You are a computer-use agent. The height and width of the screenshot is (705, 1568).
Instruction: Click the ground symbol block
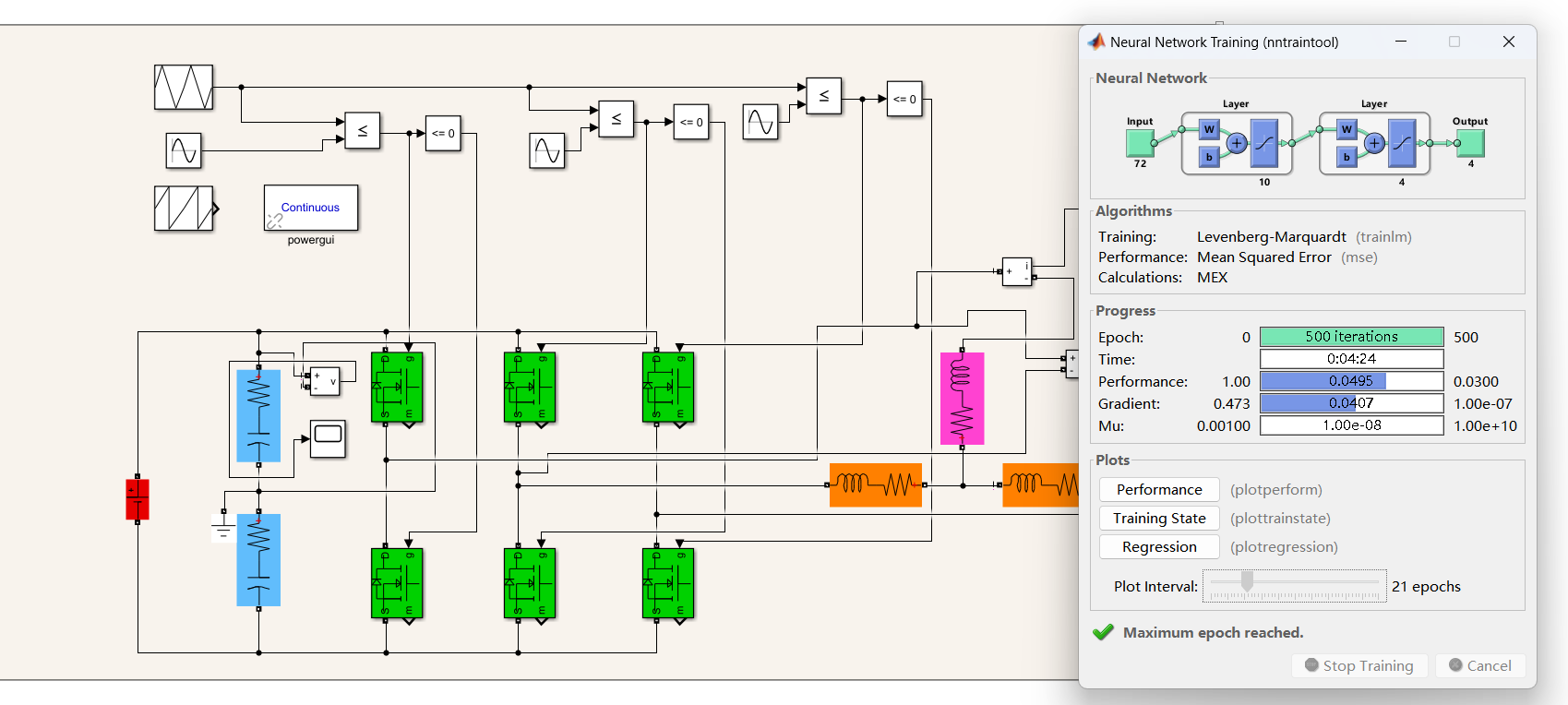(222, 528)
